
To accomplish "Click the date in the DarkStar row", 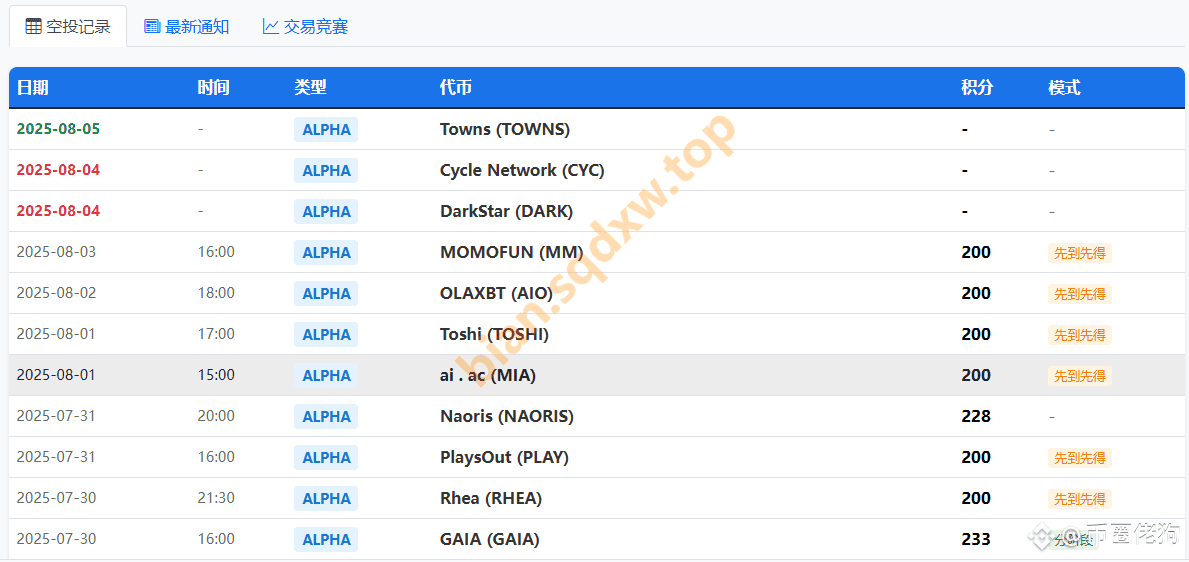I will 58,211.
